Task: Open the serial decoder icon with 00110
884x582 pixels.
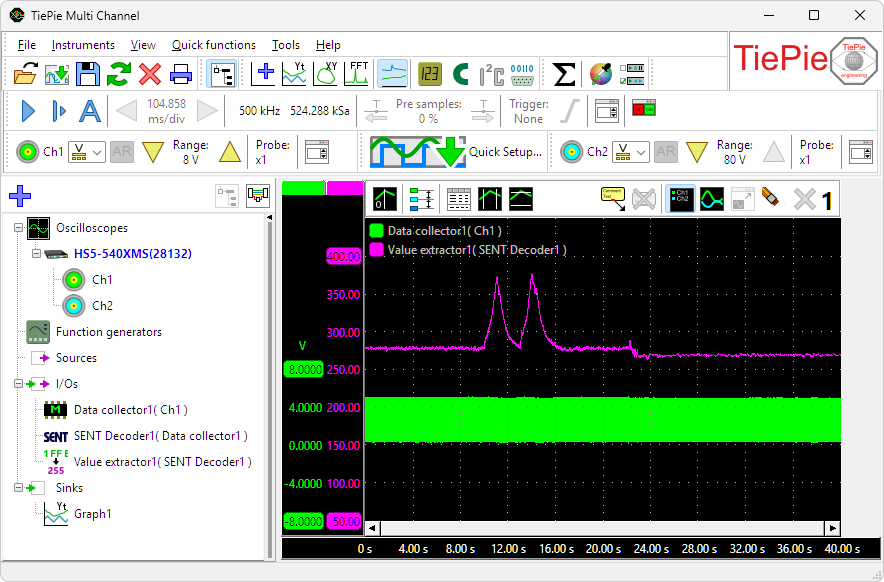Action: coord(522,74)
